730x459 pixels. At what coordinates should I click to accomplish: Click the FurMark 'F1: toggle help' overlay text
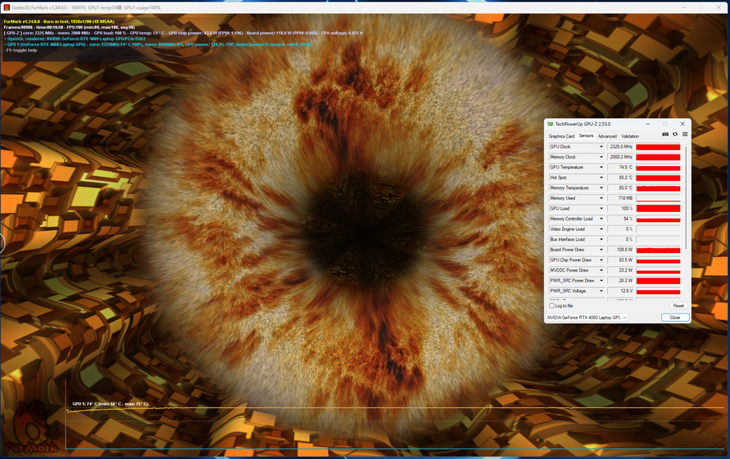point(20,50)
